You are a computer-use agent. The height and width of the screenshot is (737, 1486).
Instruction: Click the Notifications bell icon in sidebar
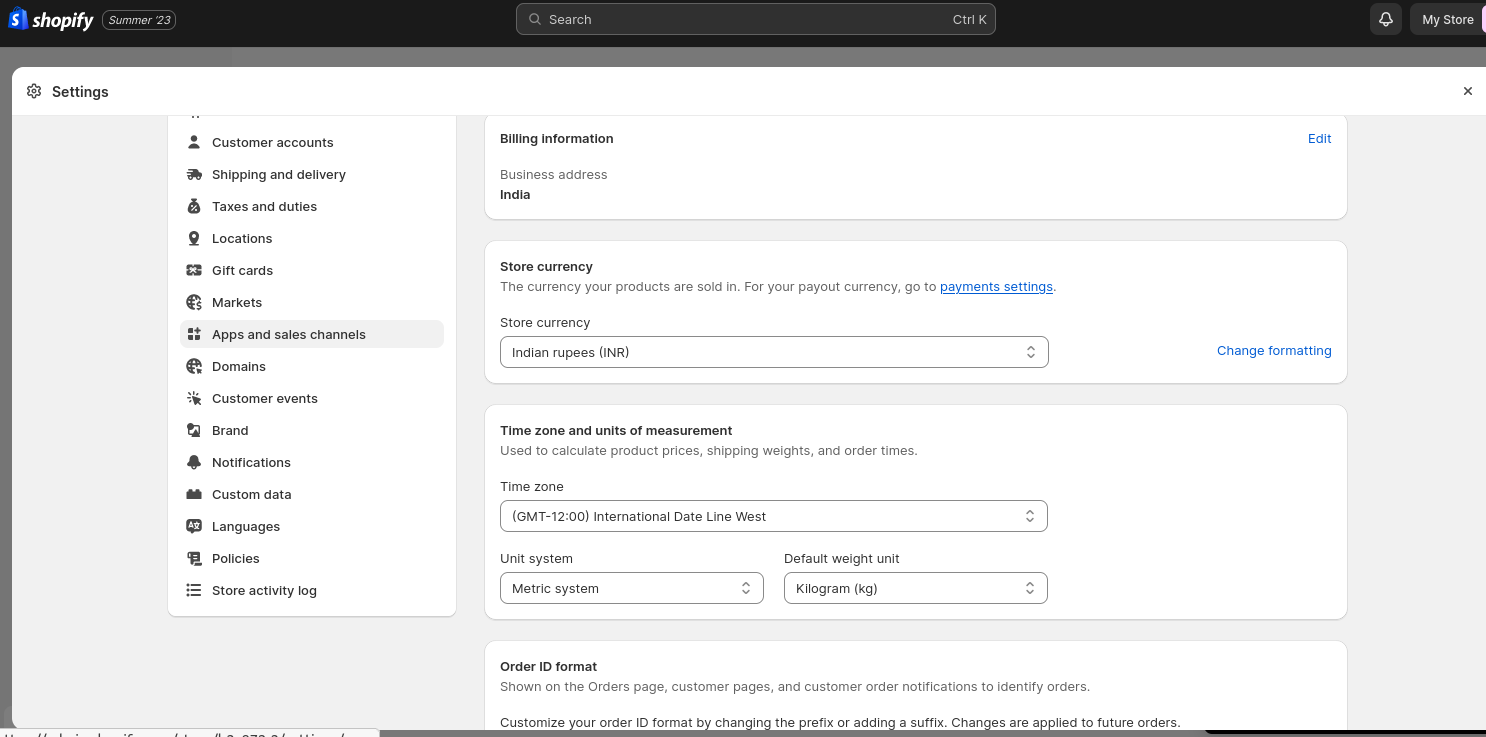click(x=194, y=462)
